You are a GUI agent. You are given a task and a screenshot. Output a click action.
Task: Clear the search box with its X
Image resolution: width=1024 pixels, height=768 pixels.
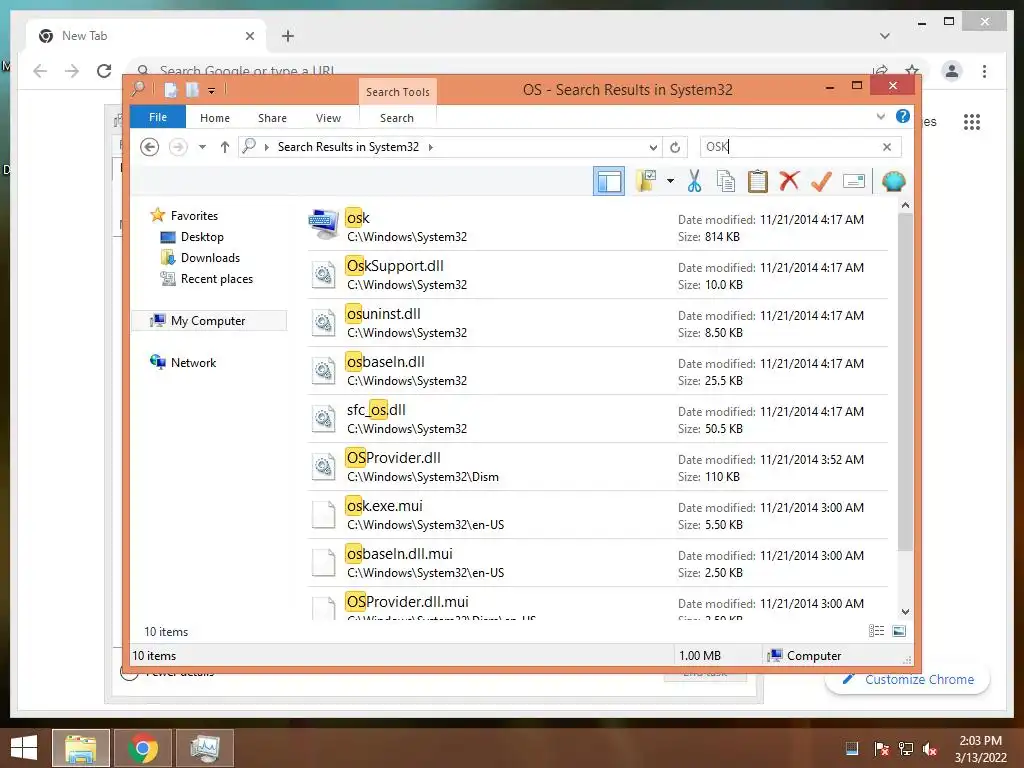(x=887, y=147)
